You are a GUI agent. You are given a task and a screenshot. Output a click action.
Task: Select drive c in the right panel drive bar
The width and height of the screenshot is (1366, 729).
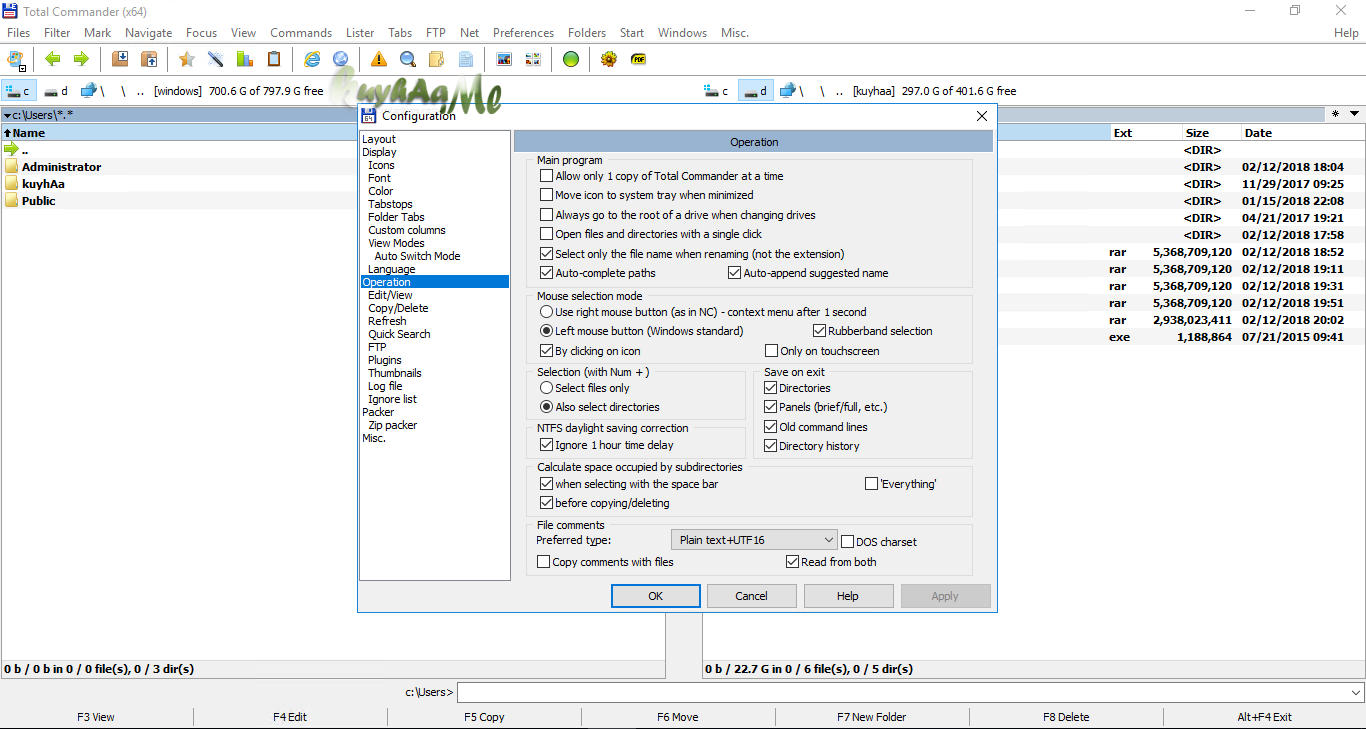tap(718, 91)
